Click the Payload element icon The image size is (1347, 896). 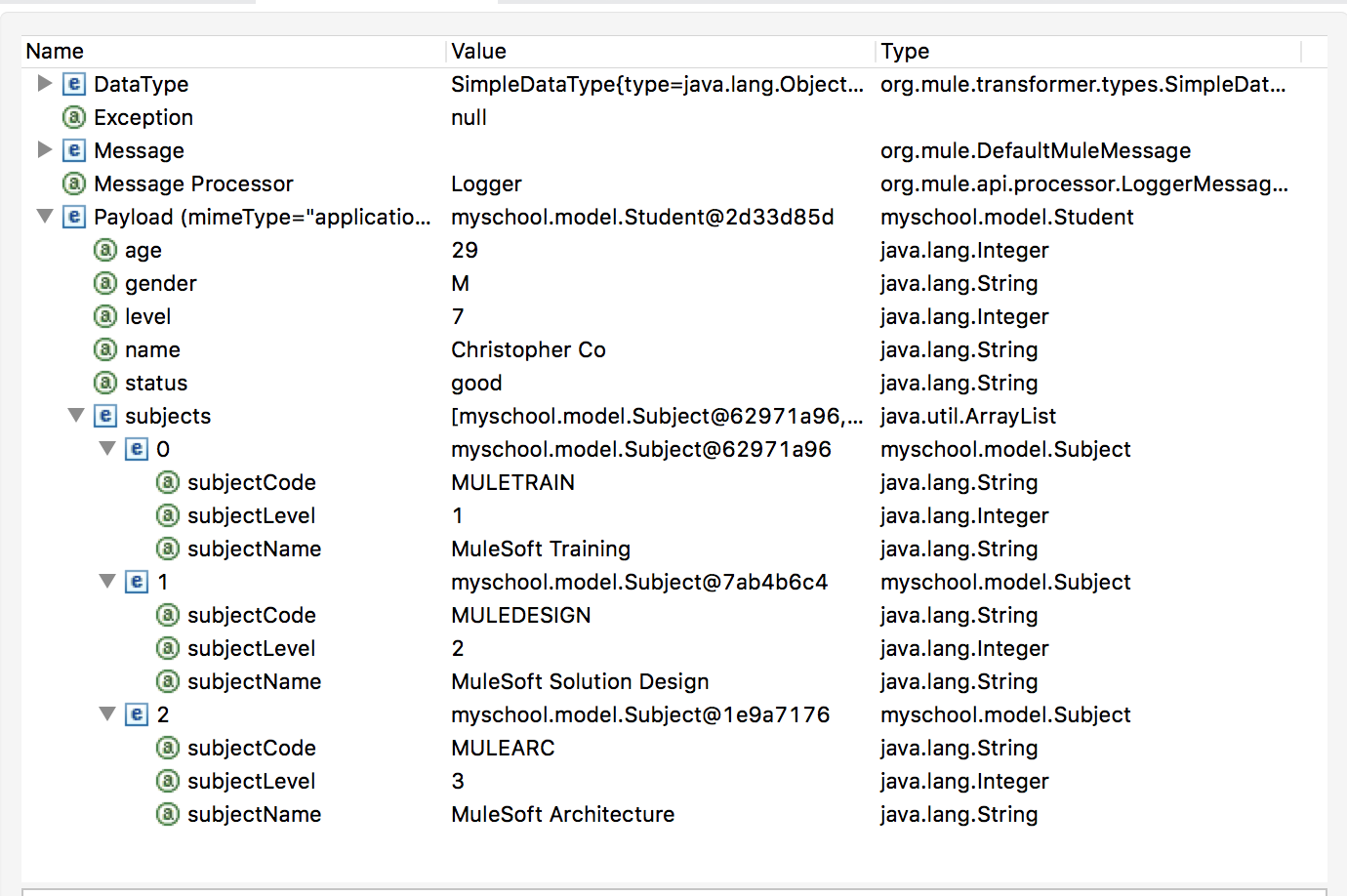point(74,217)
